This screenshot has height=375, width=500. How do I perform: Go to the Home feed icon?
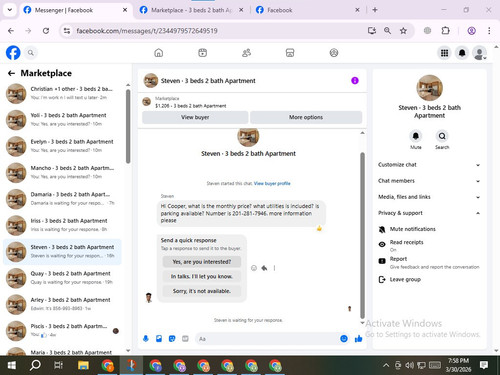click(x=159, y=53)
